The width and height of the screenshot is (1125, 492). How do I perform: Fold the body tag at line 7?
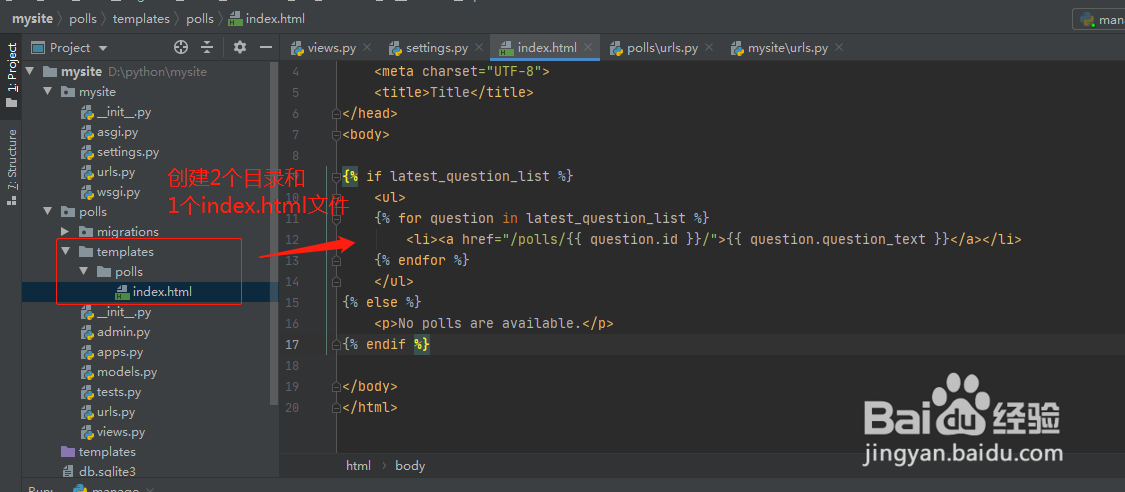coord(336,134)
